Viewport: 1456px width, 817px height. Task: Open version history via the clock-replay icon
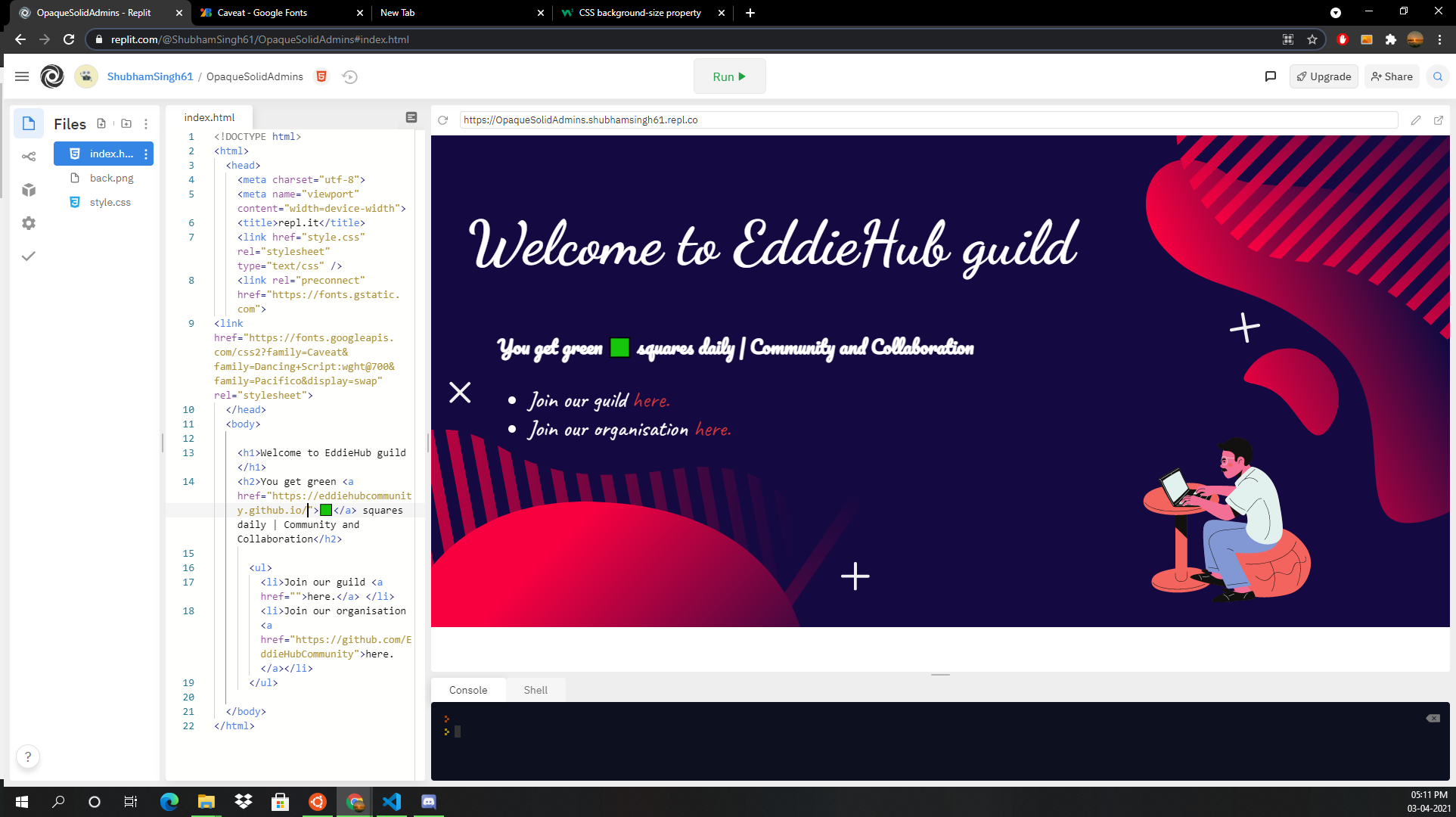pos(349,76)
